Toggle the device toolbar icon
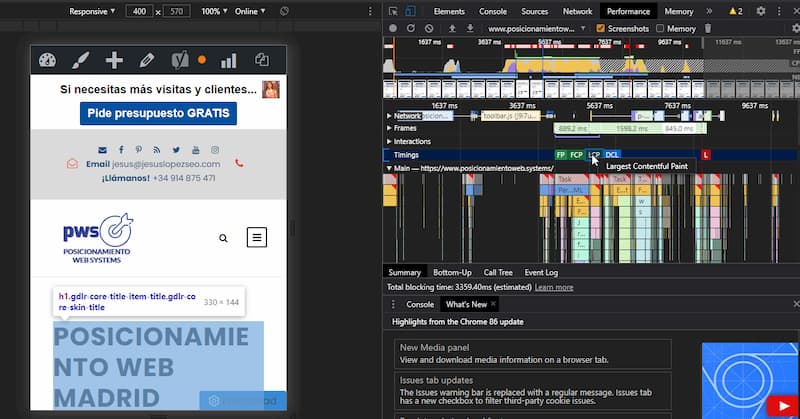This screenshot has height=419, width=800. [x=411, y=11]
